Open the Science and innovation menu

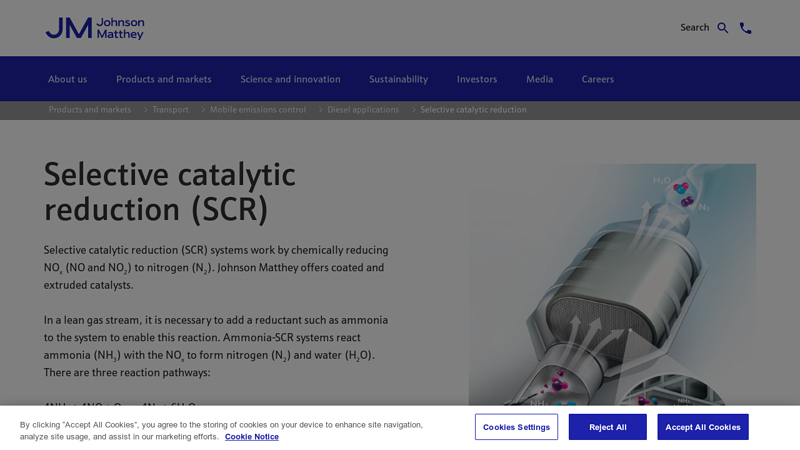[290, 79]
